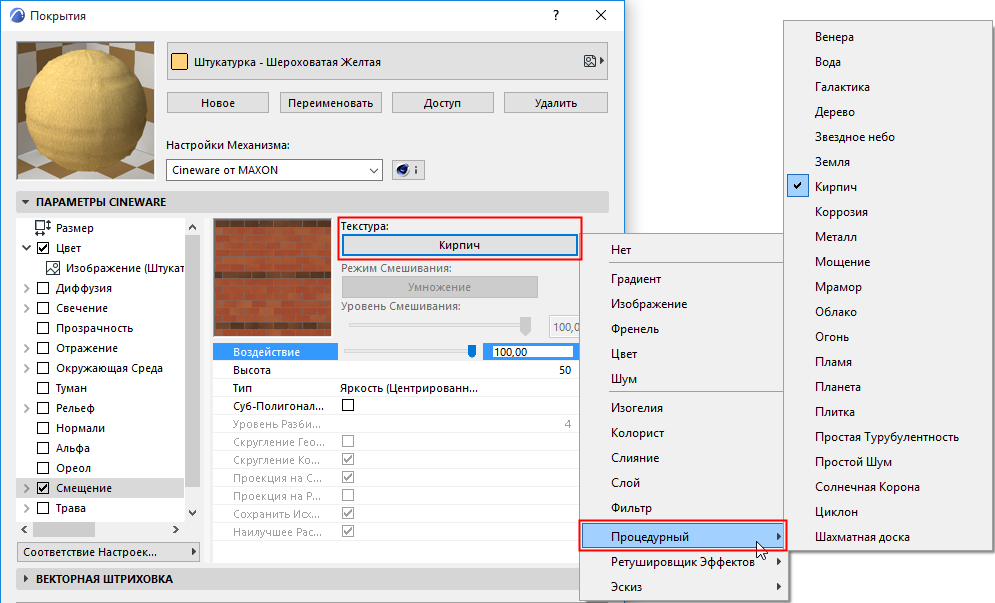Click the ArchiCAD icon in the title bar
This screenshot has width=995, height=603.
[18, 15]
